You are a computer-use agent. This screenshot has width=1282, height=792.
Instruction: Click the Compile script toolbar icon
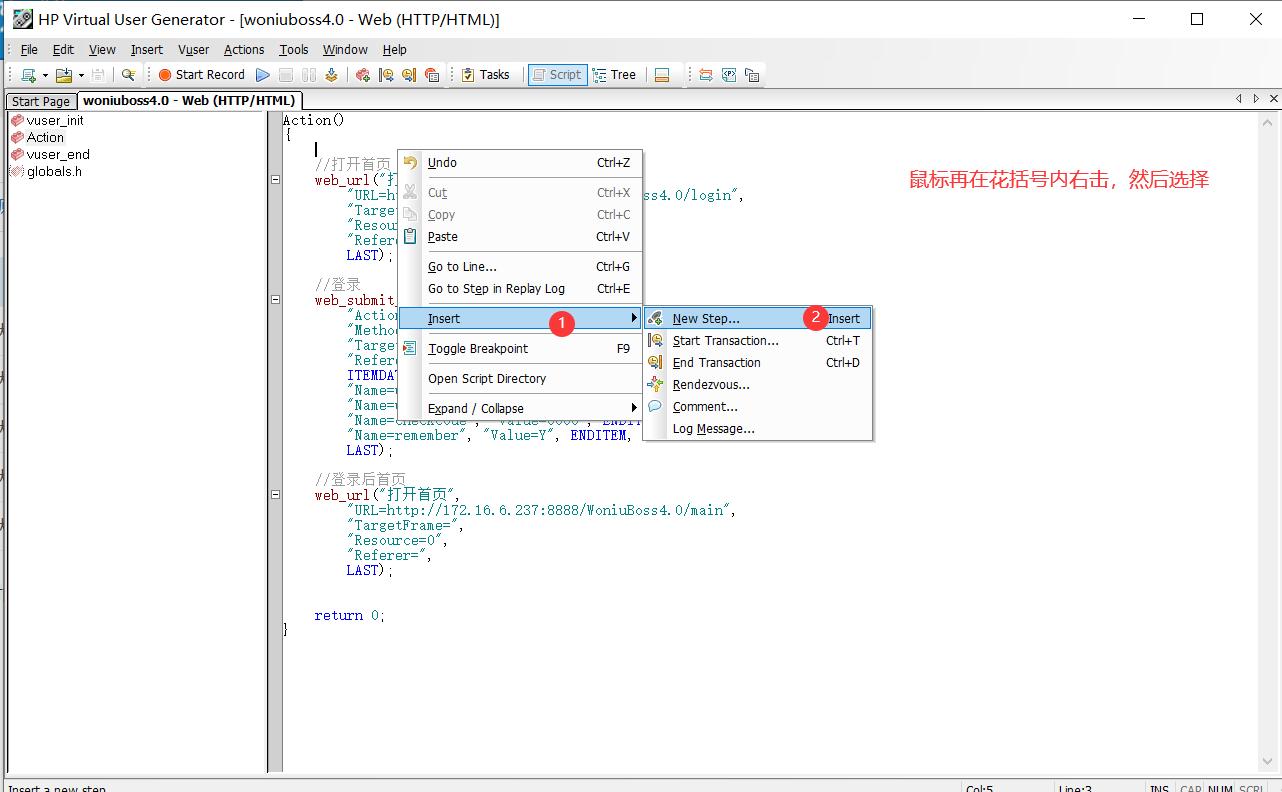[331, 75]
